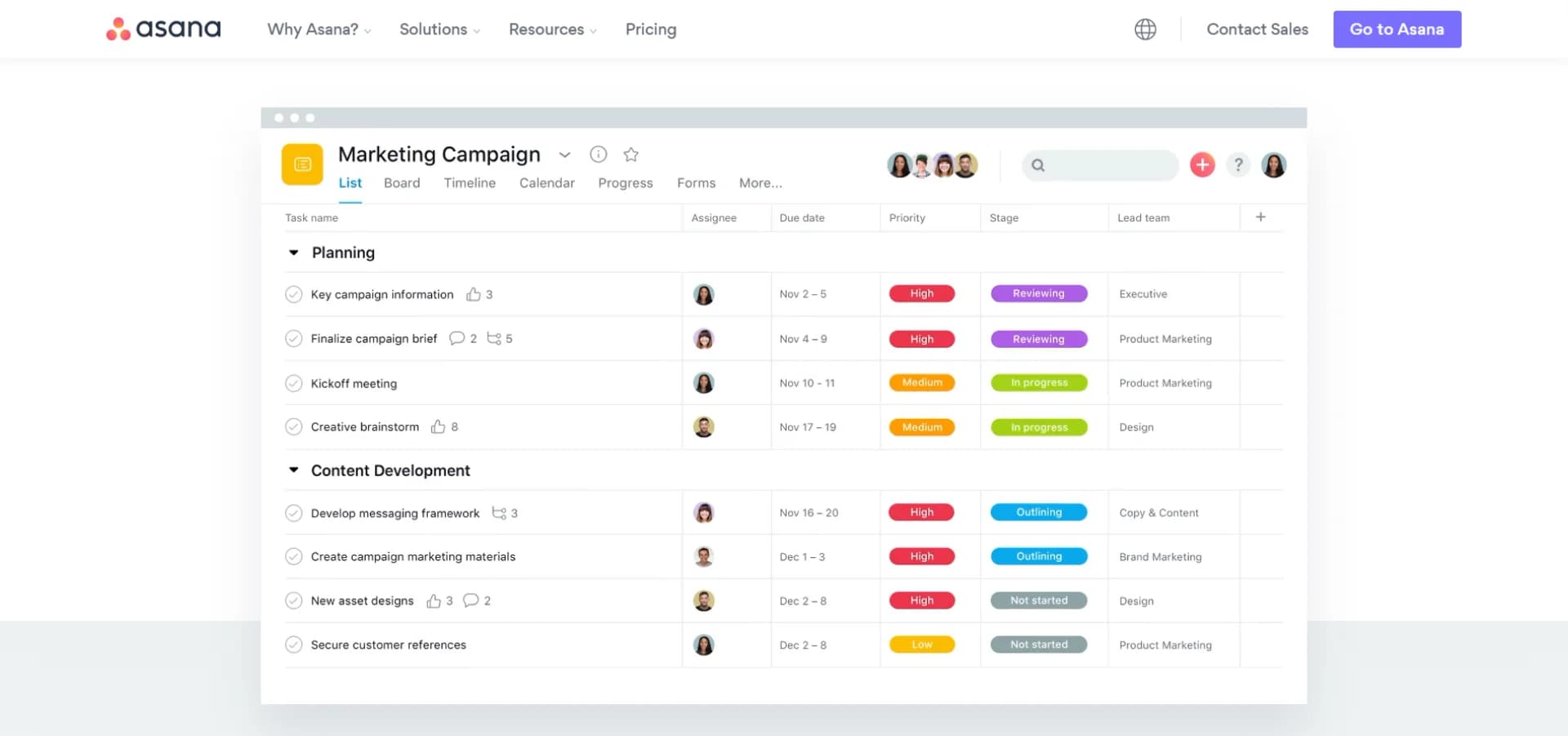Collapse the Content Development section

[293, 471]
